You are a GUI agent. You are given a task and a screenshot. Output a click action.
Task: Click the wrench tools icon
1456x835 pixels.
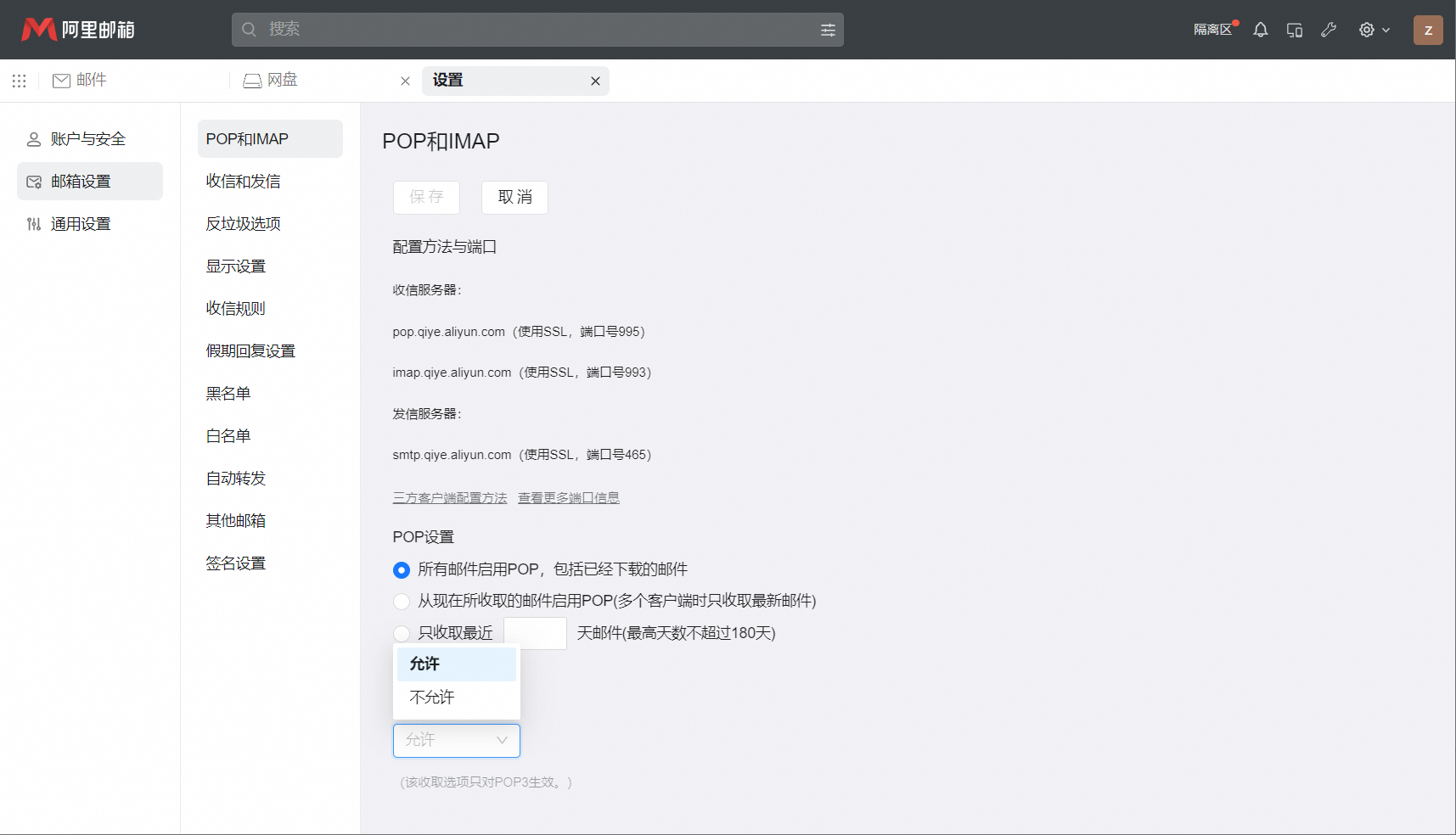(1329, 30)
